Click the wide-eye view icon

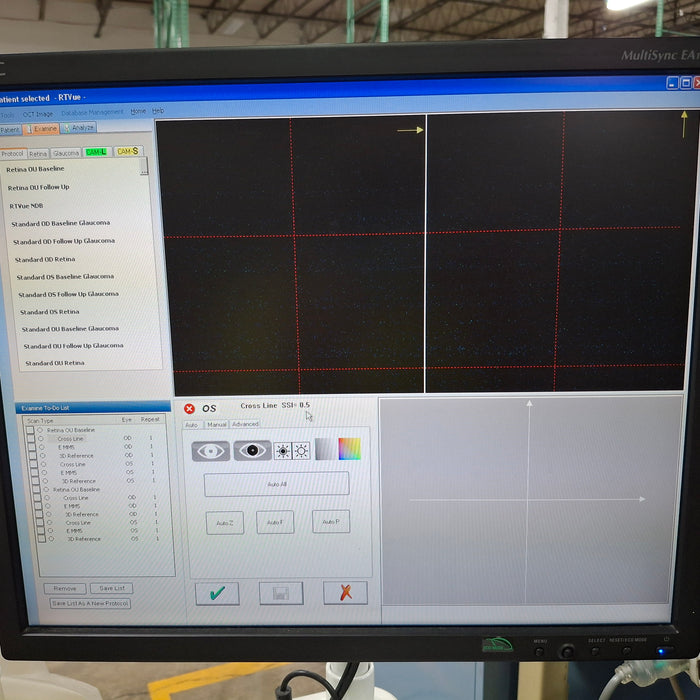pos(210,451)
